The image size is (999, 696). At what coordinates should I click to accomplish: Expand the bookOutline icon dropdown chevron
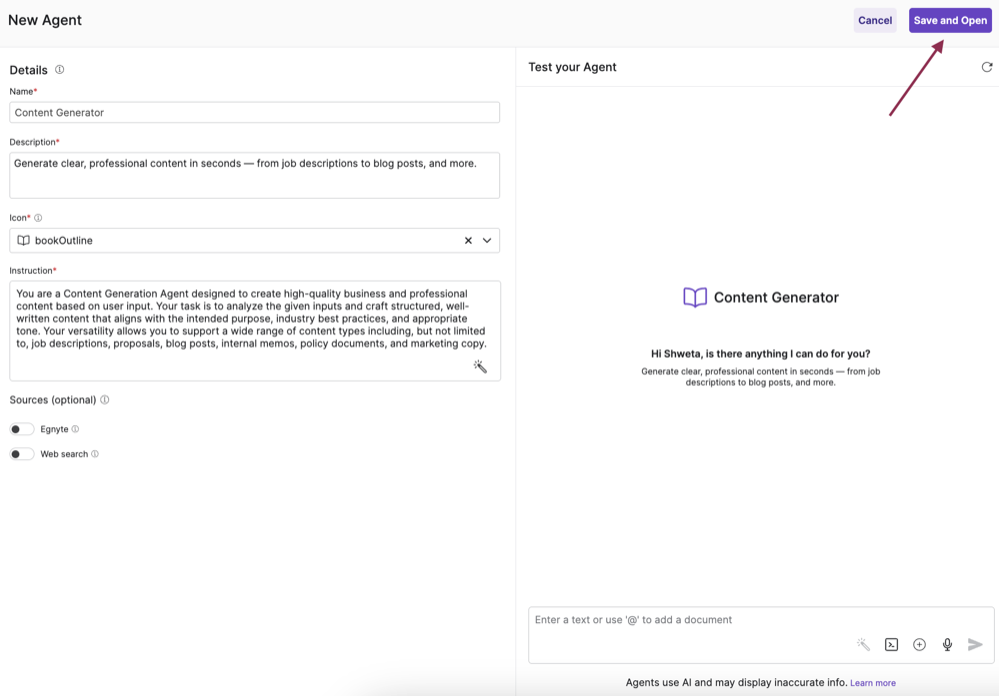pos(487,241)
